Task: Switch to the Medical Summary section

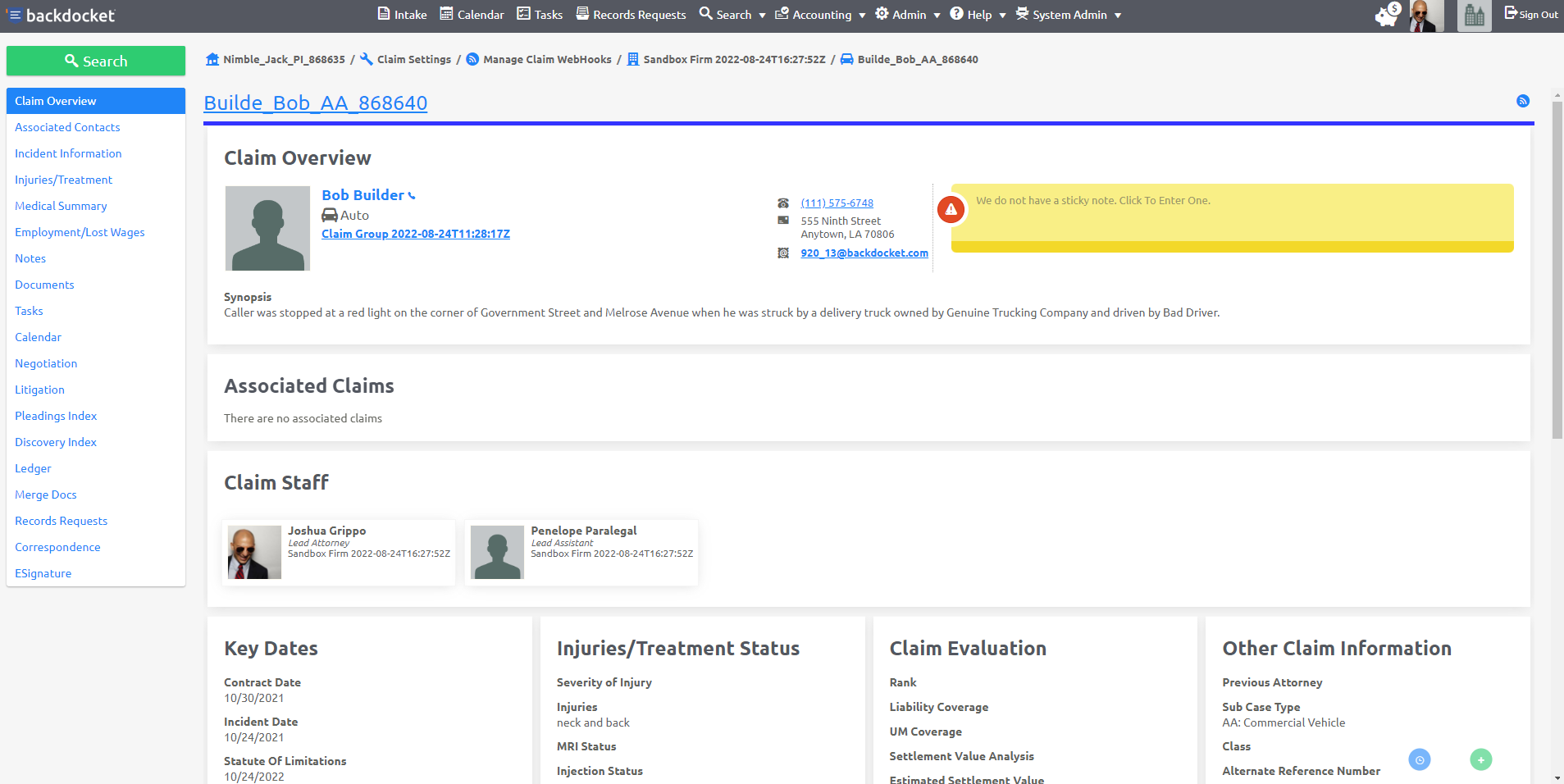Action: click(x=61, y=206)
